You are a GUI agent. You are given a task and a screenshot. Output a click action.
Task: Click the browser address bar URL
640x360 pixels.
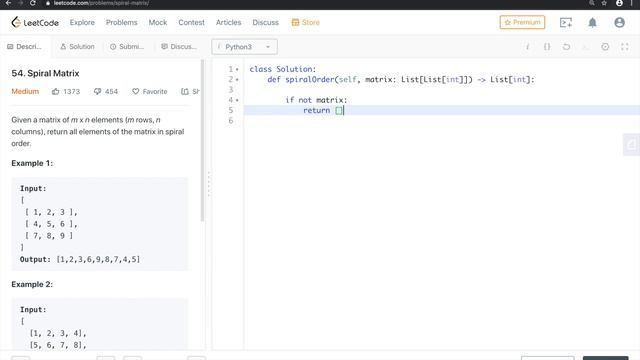click(101, 3)
